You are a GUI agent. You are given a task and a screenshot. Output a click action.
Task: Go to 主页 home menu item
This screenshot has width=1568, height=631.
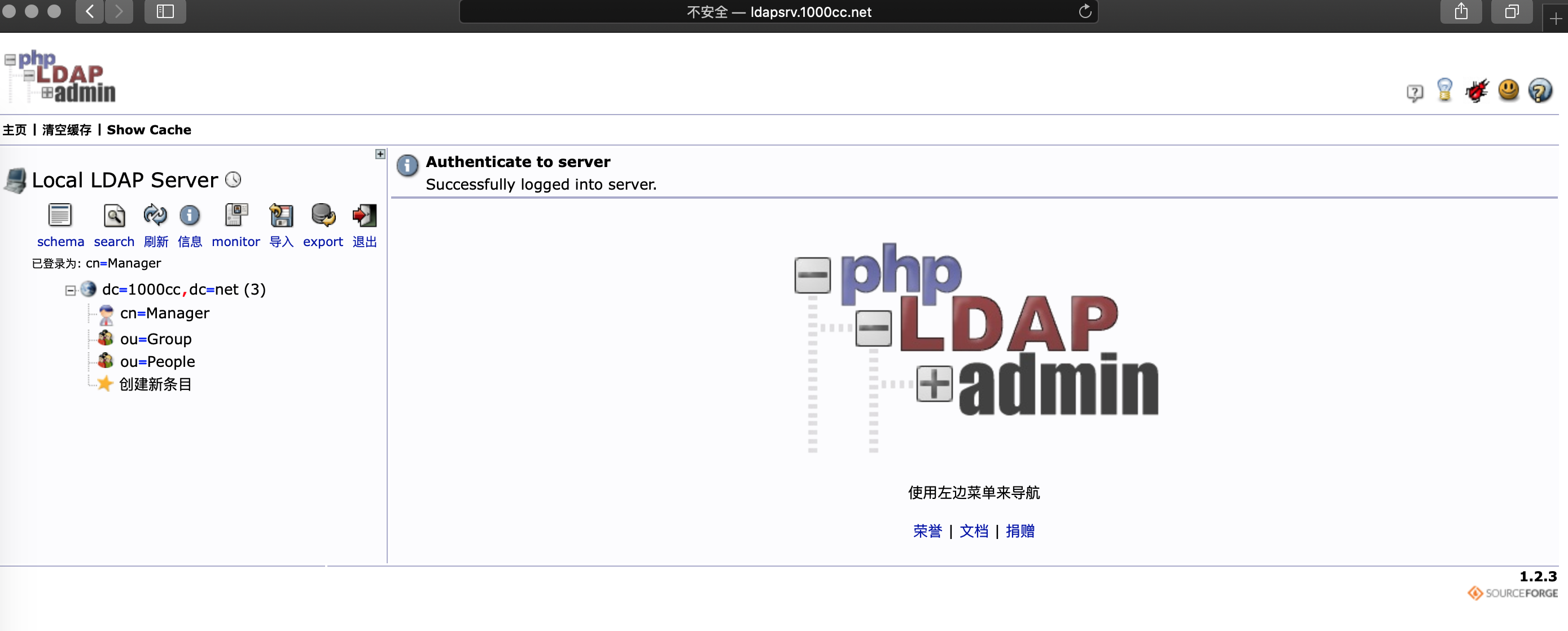15,130
